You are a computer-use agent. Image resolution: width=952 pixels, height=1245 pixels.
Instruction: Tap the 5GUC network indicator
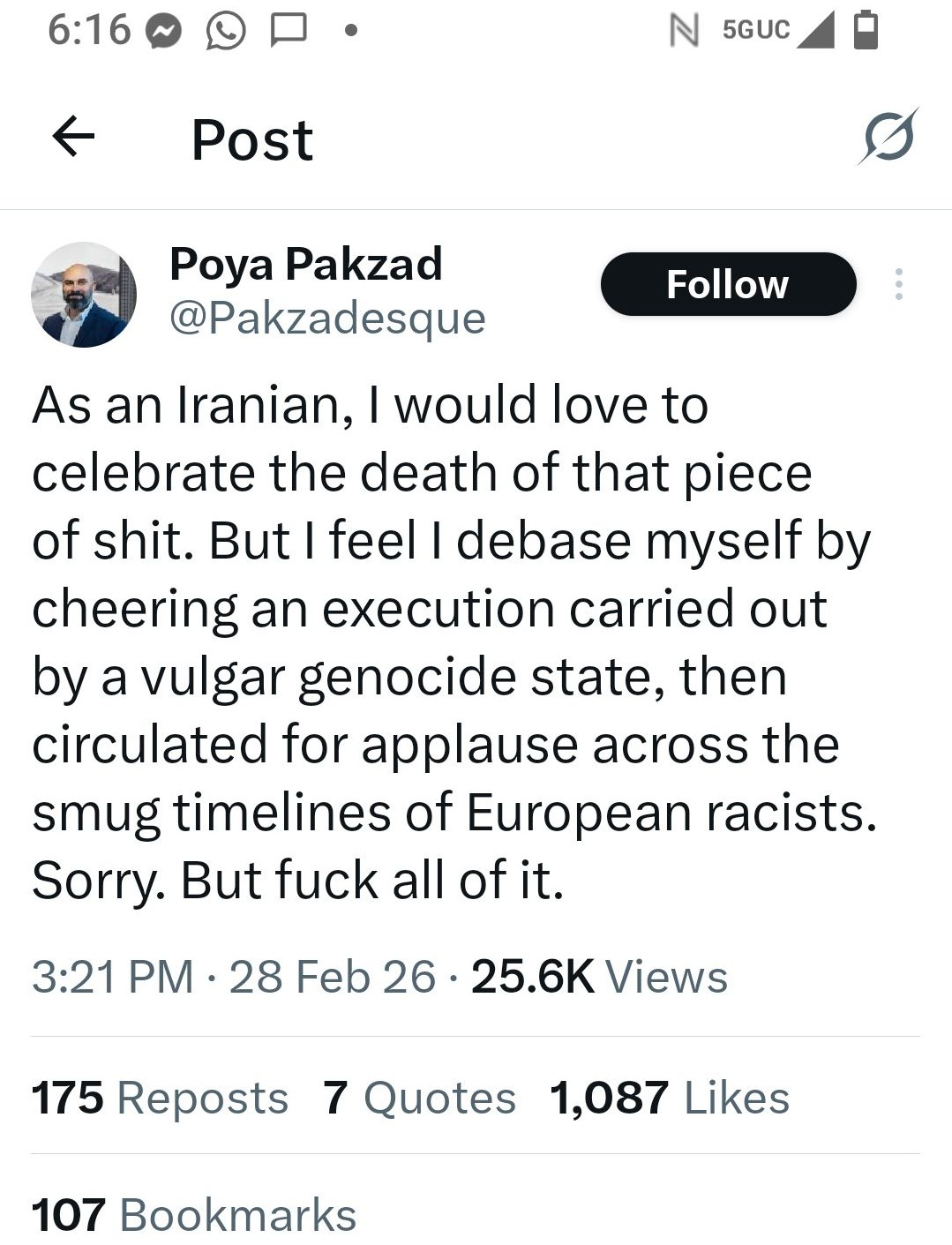tap(755, 30)
